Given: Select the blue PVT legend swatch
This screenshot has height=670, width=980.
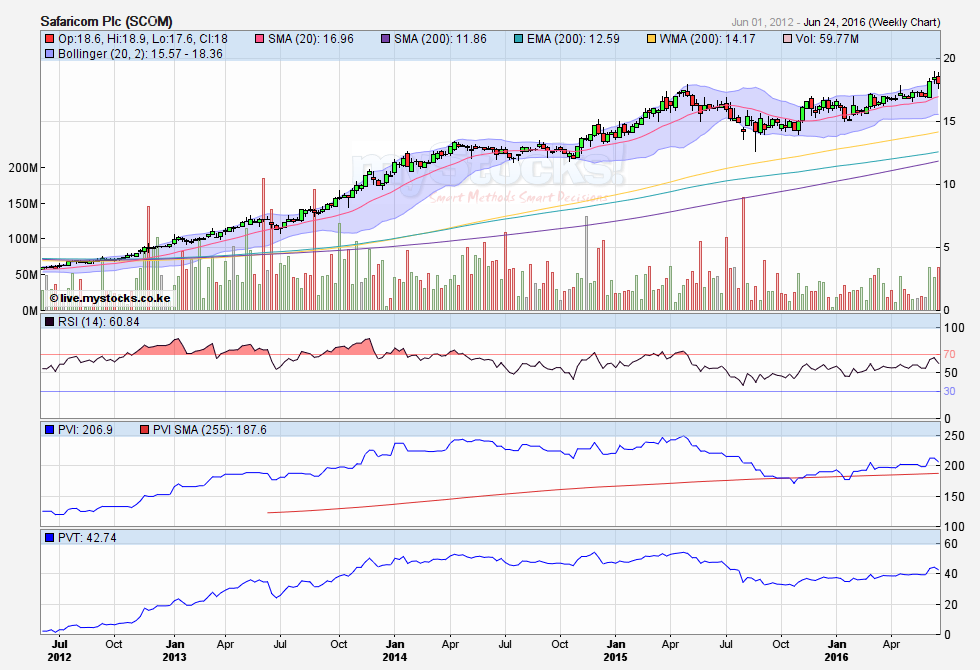Looking at the screenshot, I should 49,538.
